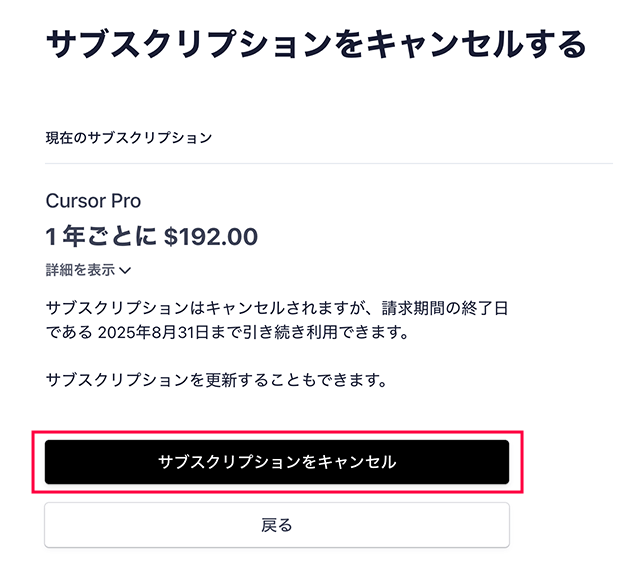Show subscription details via 詳細を表示

(x=81, y=270)
